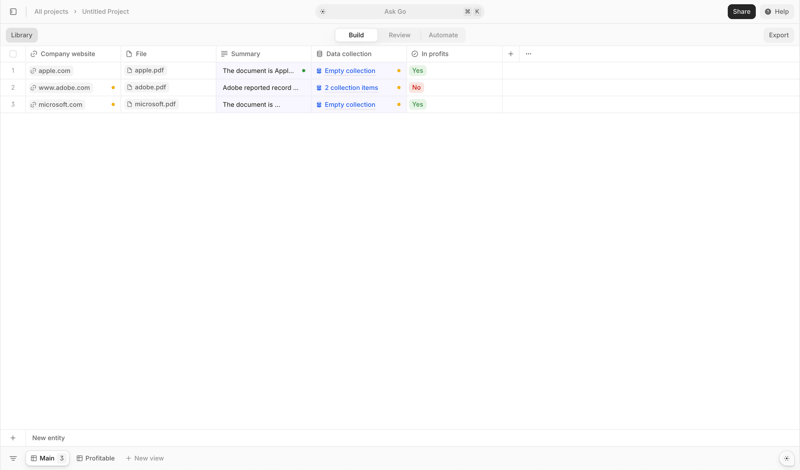
Task: Create a New view
Action: (145, 458)
